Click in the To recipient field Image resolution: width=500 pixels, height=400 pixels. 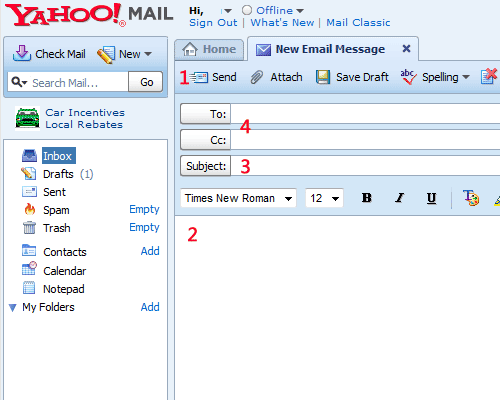pos(365,114)
